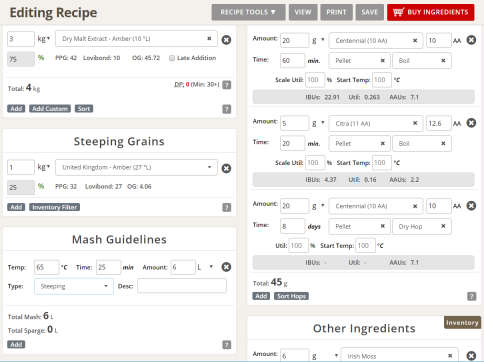Sort the fermentables list

pos(84,109)
